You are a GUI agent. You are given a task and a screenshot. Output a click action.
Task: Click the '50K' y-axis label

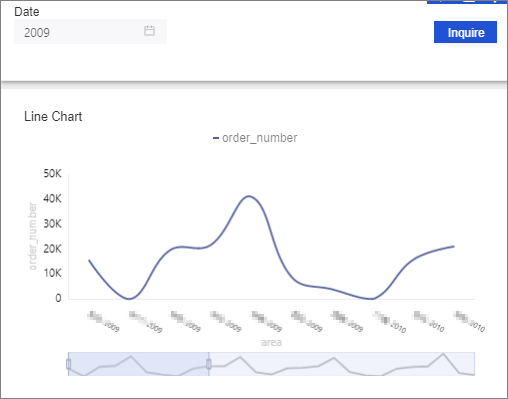53,173
